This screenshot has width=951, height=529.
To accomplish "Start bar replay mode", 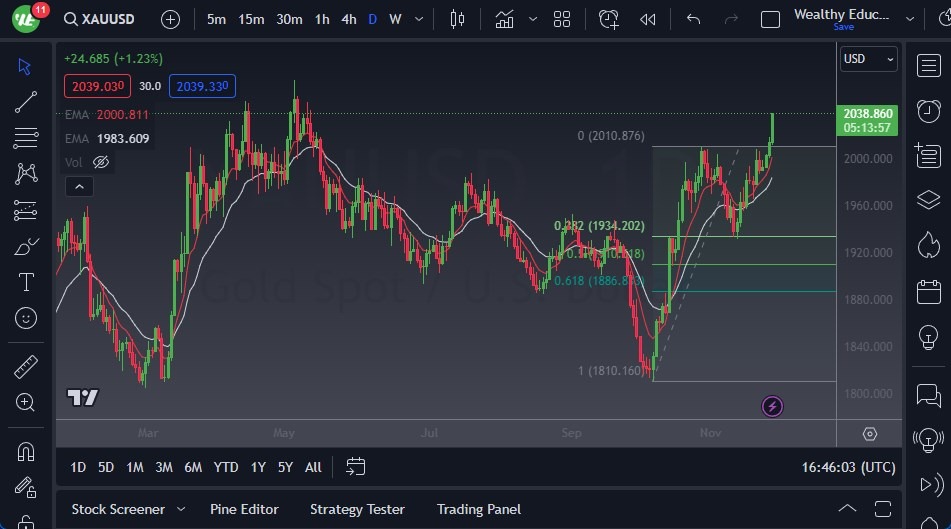I will click(647, 19).
